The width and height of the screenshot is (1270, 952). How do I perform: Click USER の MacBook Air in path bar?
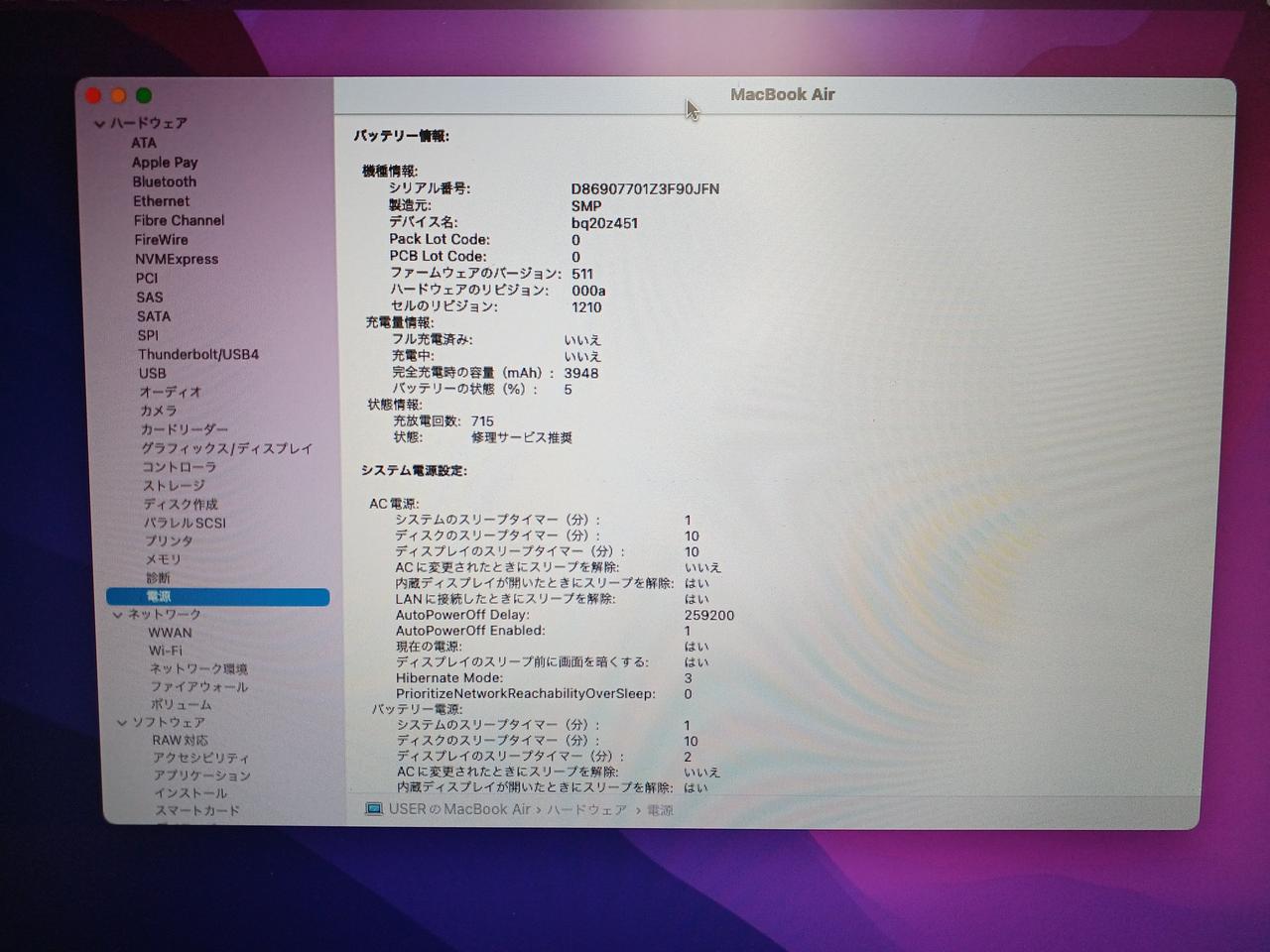[x=459, y=809]
